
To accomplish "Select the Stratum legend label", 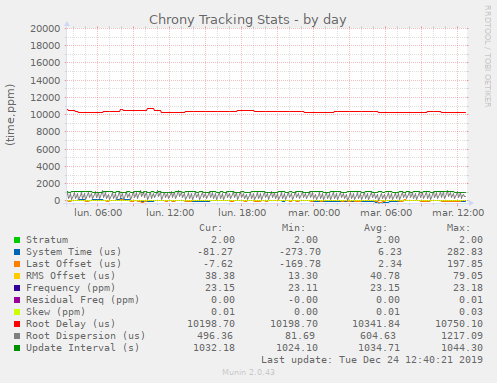I will point(47,240).
